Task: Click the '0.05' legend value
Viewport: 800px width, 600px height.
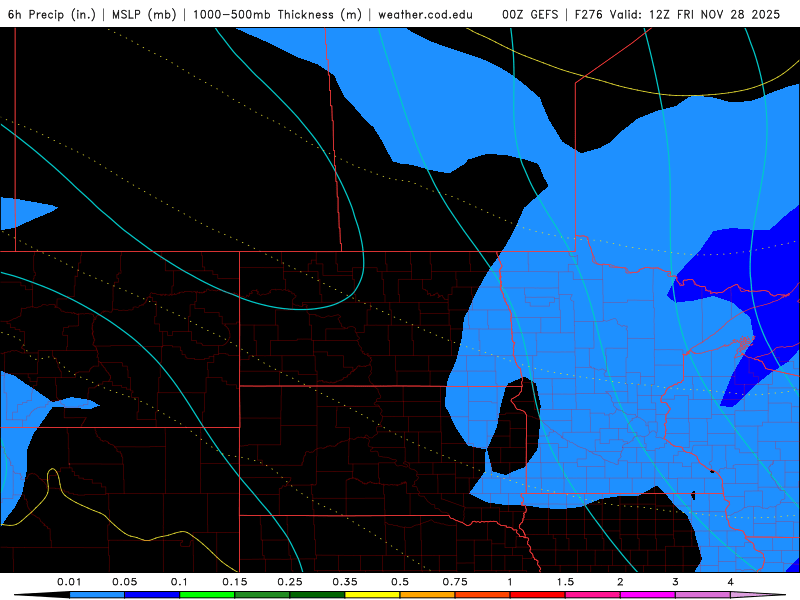Action: click(124, 582)
